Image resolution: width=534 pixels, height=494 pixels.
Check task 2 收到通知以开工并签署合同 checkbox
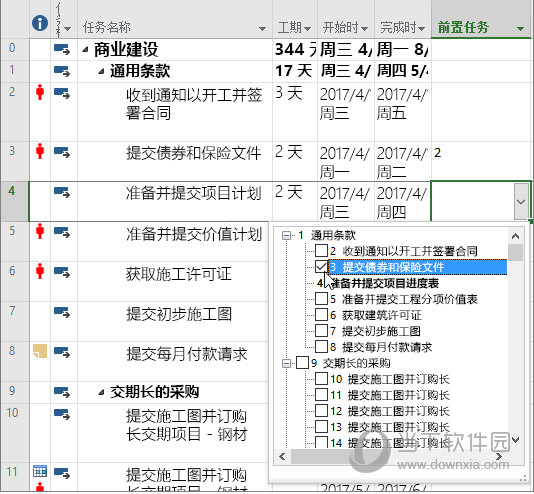point(321,251)
